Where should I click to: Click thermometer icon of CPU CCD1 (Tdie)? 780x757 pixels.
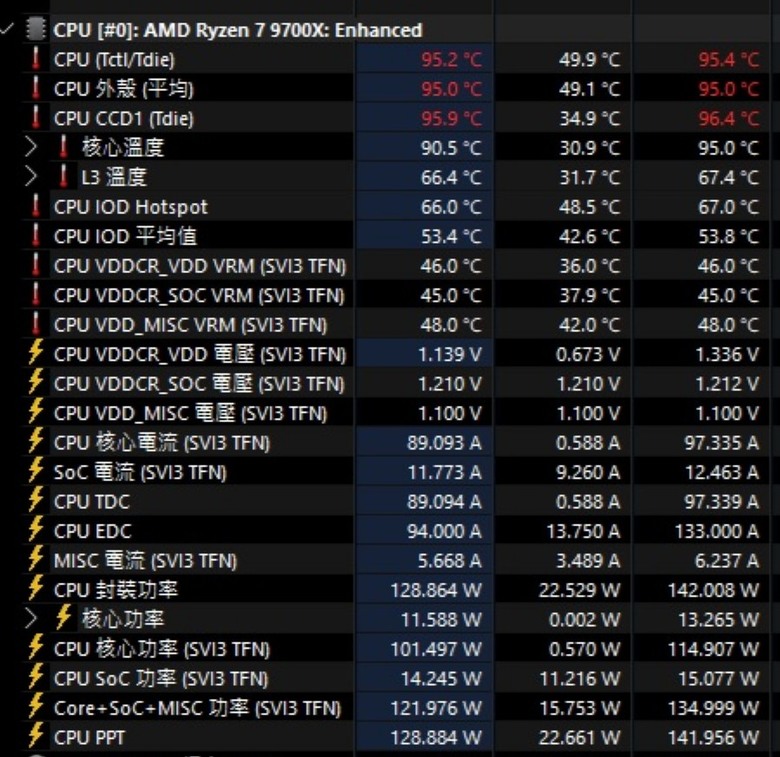pyautogui.click(x=35, y=117)
